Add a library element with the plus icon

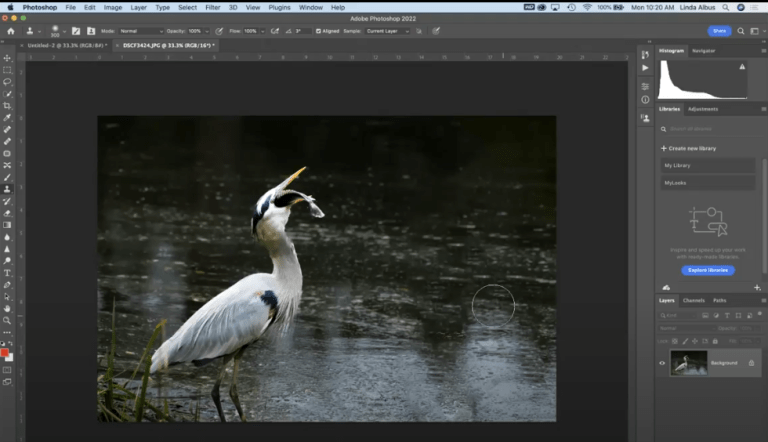(757, 288)
